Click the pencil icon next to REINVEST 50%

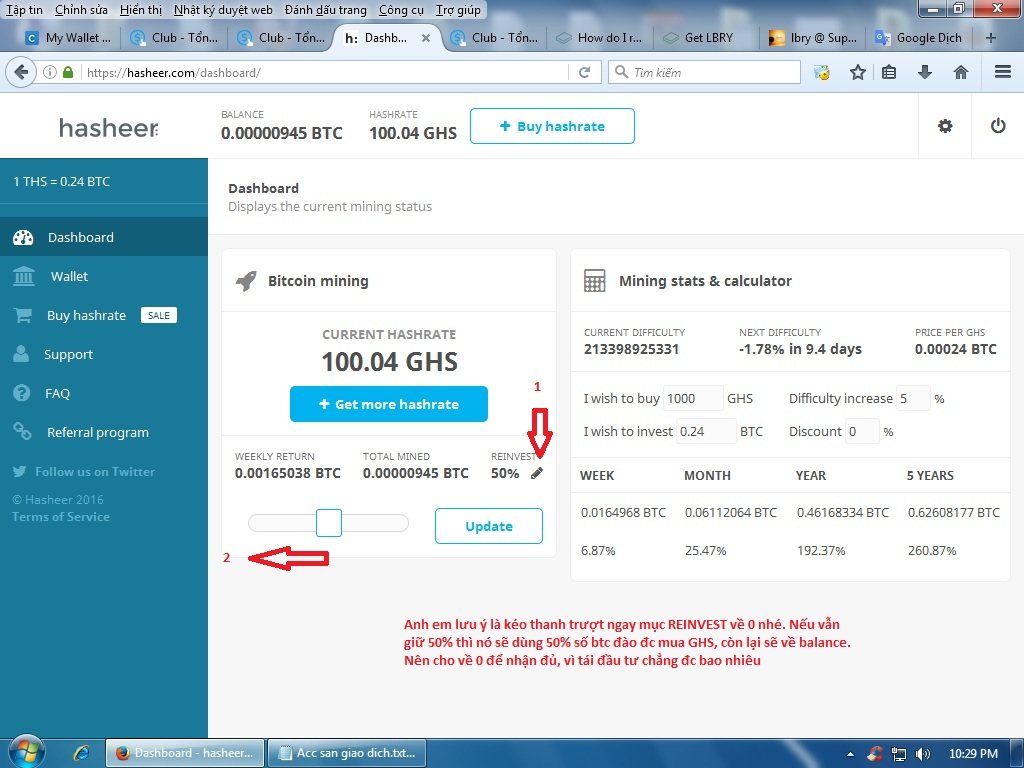[537, 473]
